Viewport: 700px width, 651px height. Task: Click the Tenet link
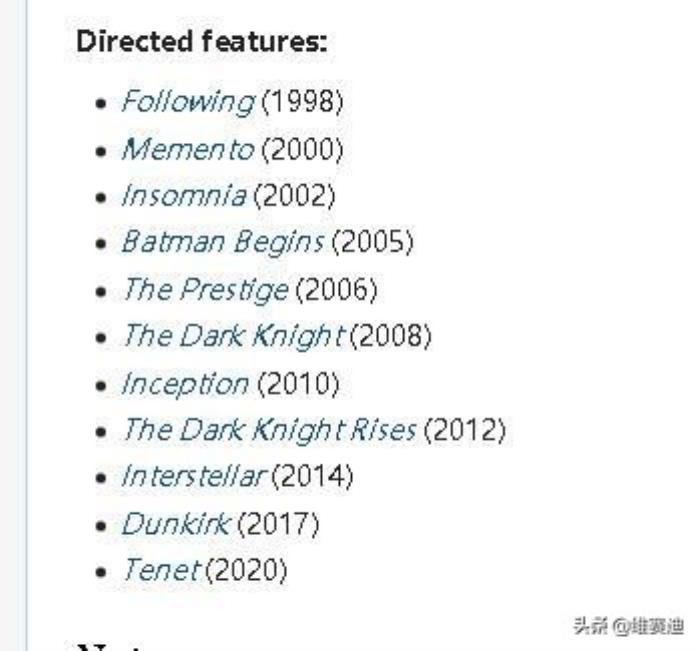[161, 571]
